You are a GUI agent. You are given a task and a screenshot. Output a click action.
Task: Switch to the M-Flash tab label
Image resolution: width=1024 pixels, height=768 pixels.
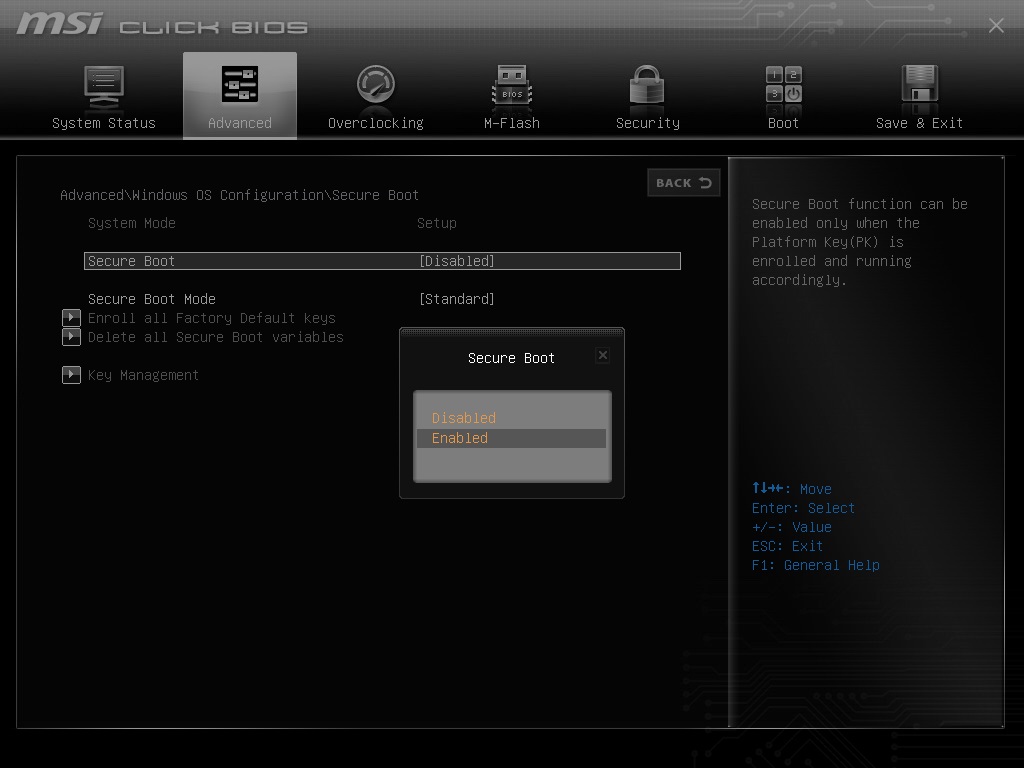point(512,123)
